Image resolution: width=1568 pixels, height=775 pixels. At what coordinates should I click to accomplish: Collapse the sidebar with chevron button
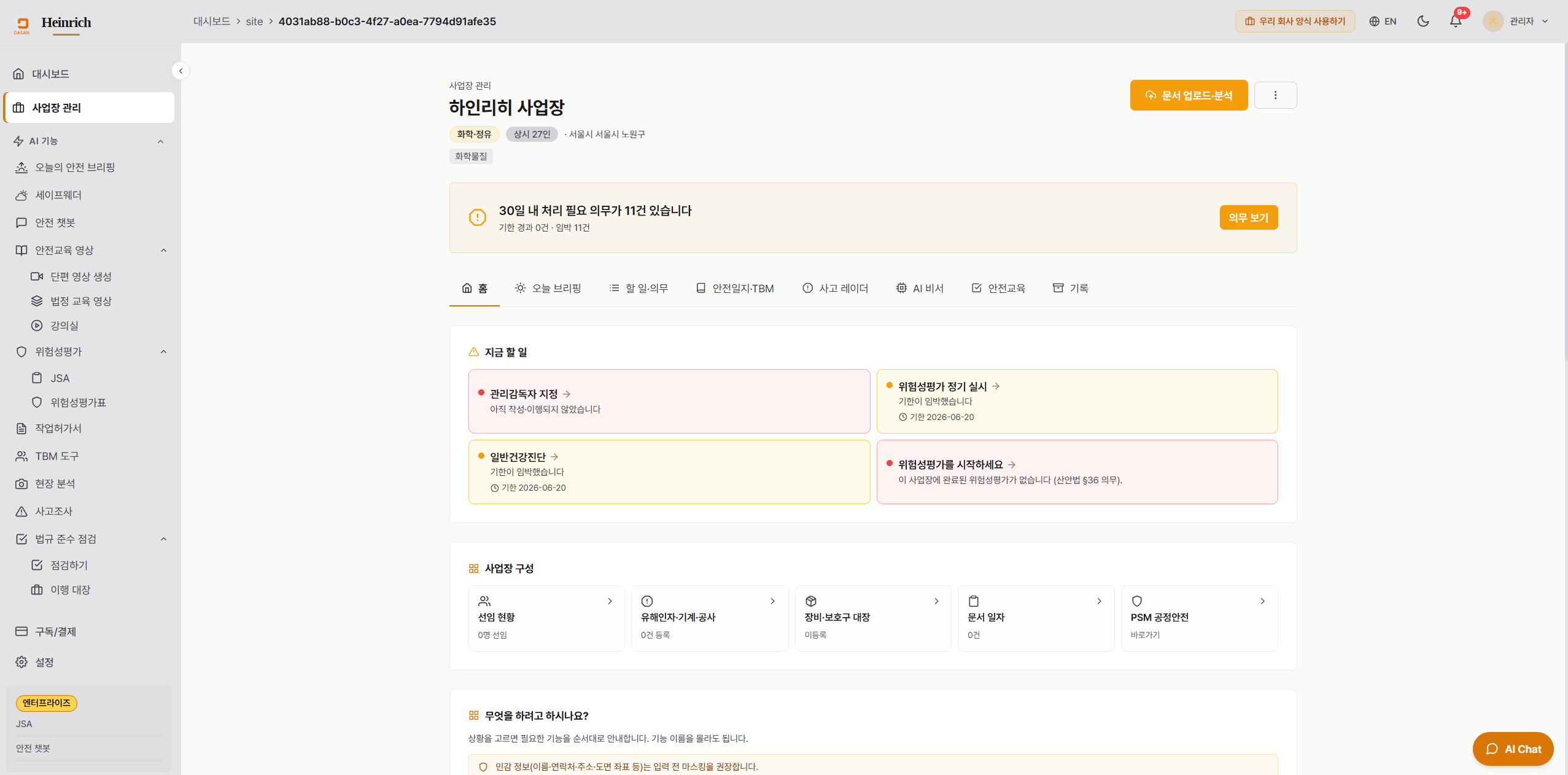click(x=180, y=71)
